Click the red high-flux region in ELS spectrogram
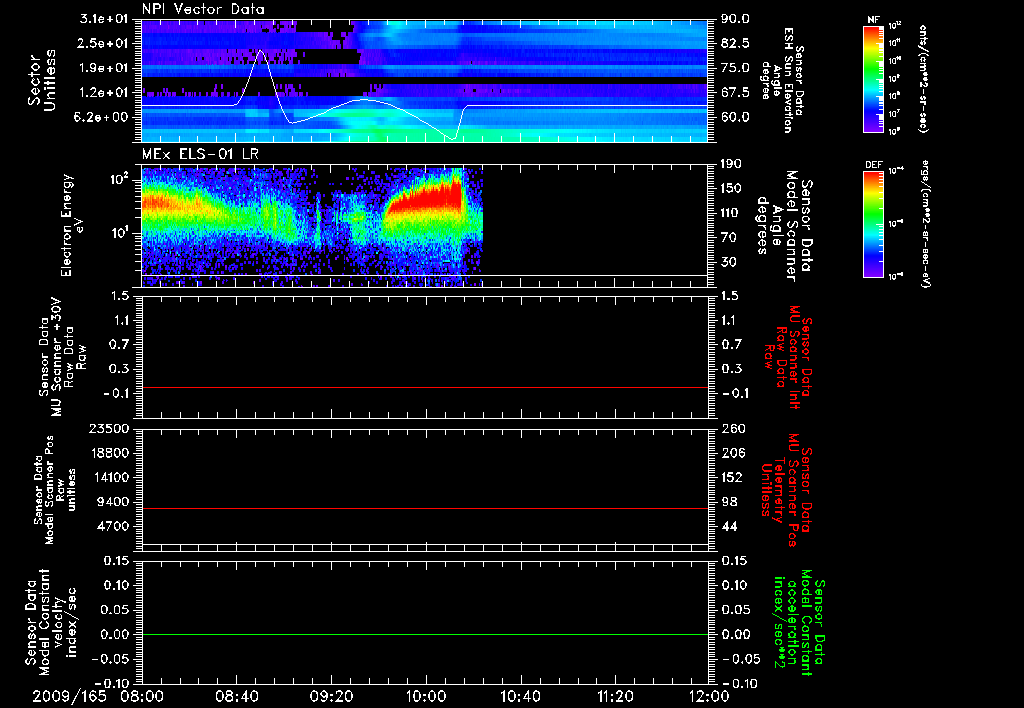Viewport: 1024px width, 708px height. [428, 198]
